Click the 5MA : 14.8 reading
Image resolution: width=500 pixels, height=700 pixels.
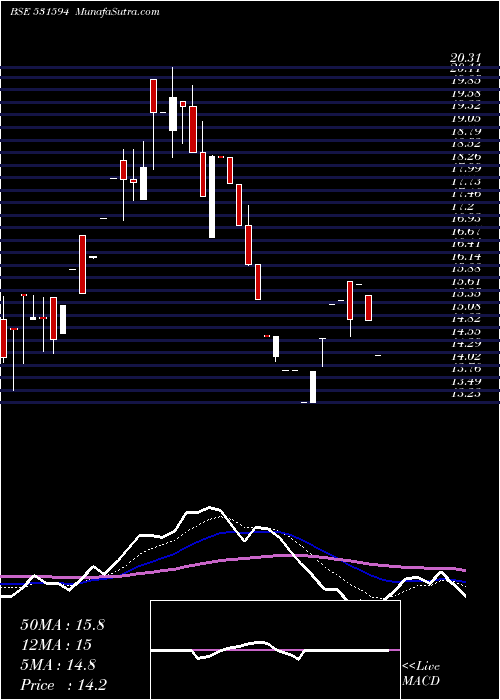(58, 665)
